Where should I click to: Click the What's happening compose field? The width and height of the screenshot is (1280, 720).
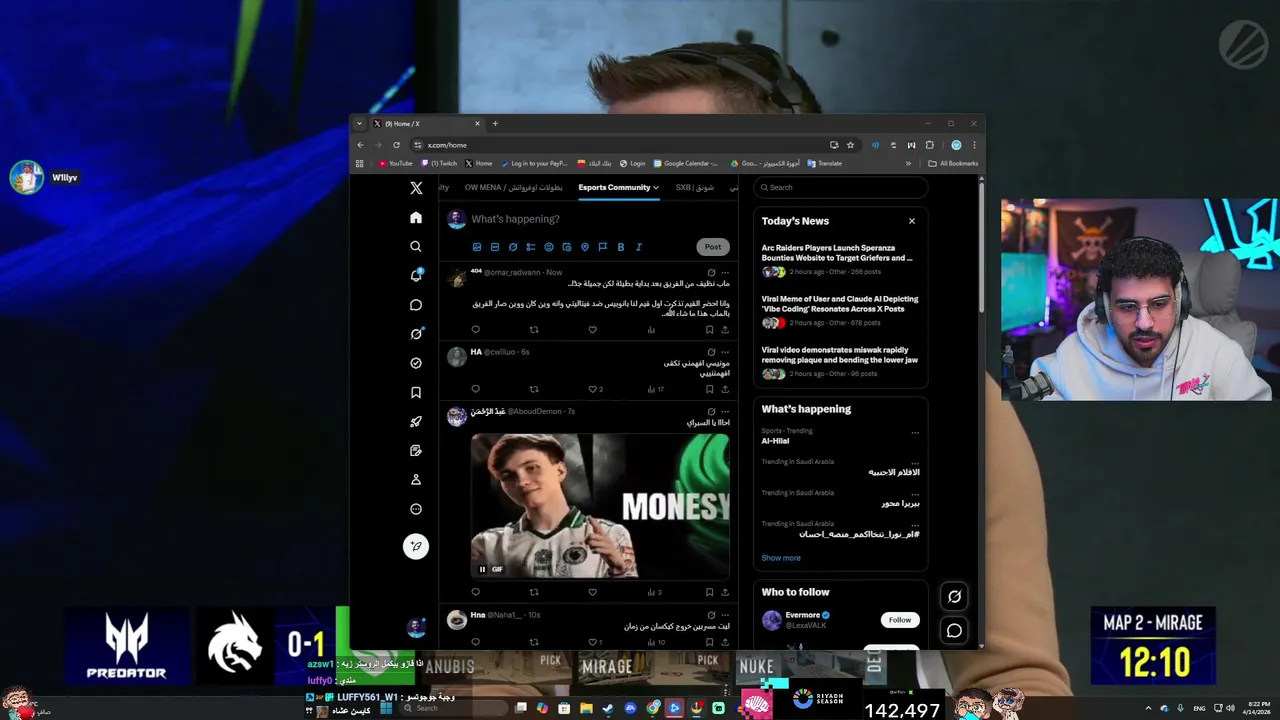(x=600, y=219)
